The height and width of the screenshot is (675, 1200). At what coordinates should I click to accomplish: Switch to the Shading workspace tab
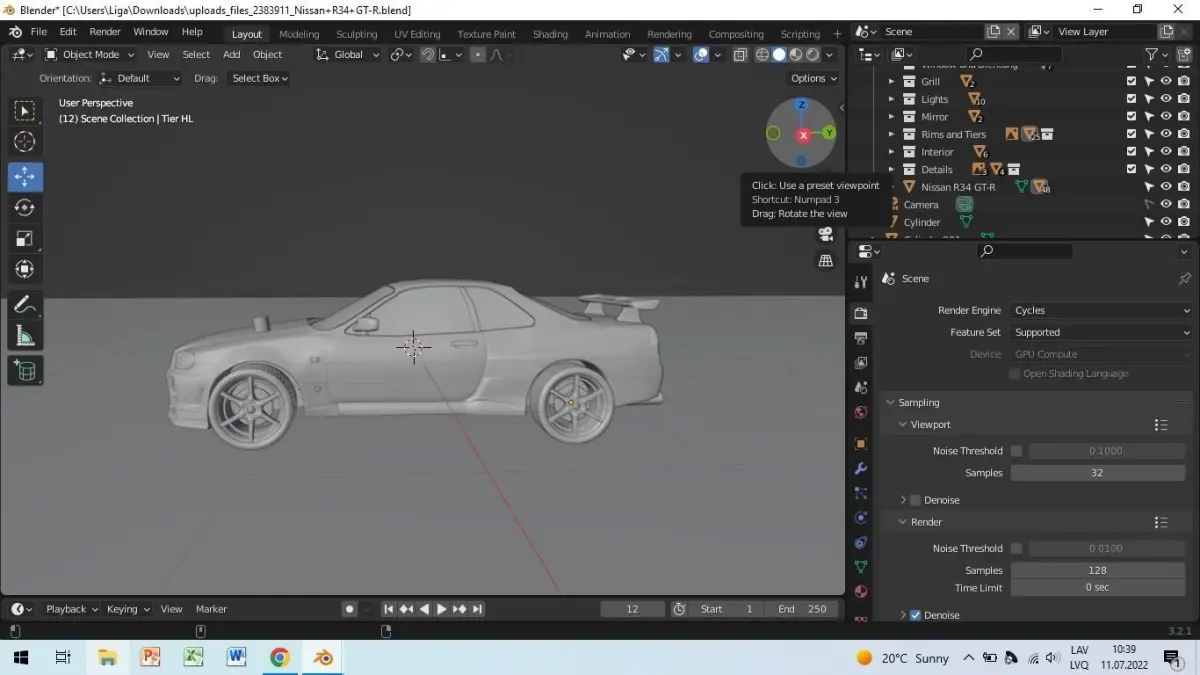point(550,34)
